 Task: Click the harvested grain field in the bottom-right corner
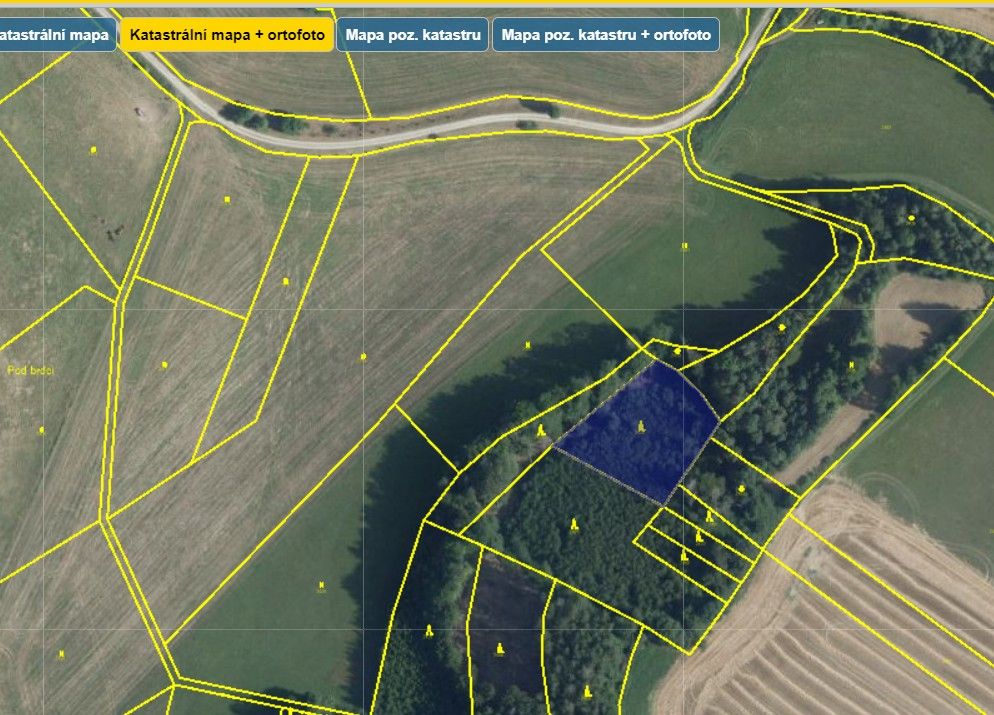[880, 620]
